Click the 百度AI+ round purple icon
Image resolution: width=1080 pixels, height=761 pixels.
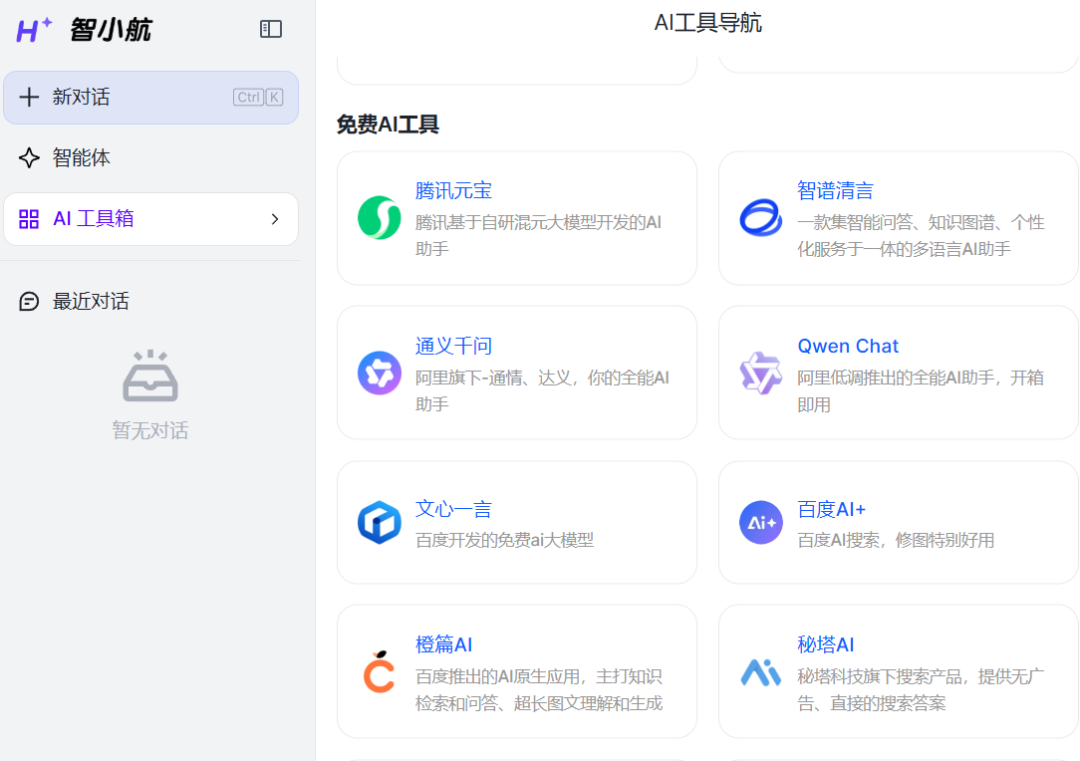coord(760,522)
